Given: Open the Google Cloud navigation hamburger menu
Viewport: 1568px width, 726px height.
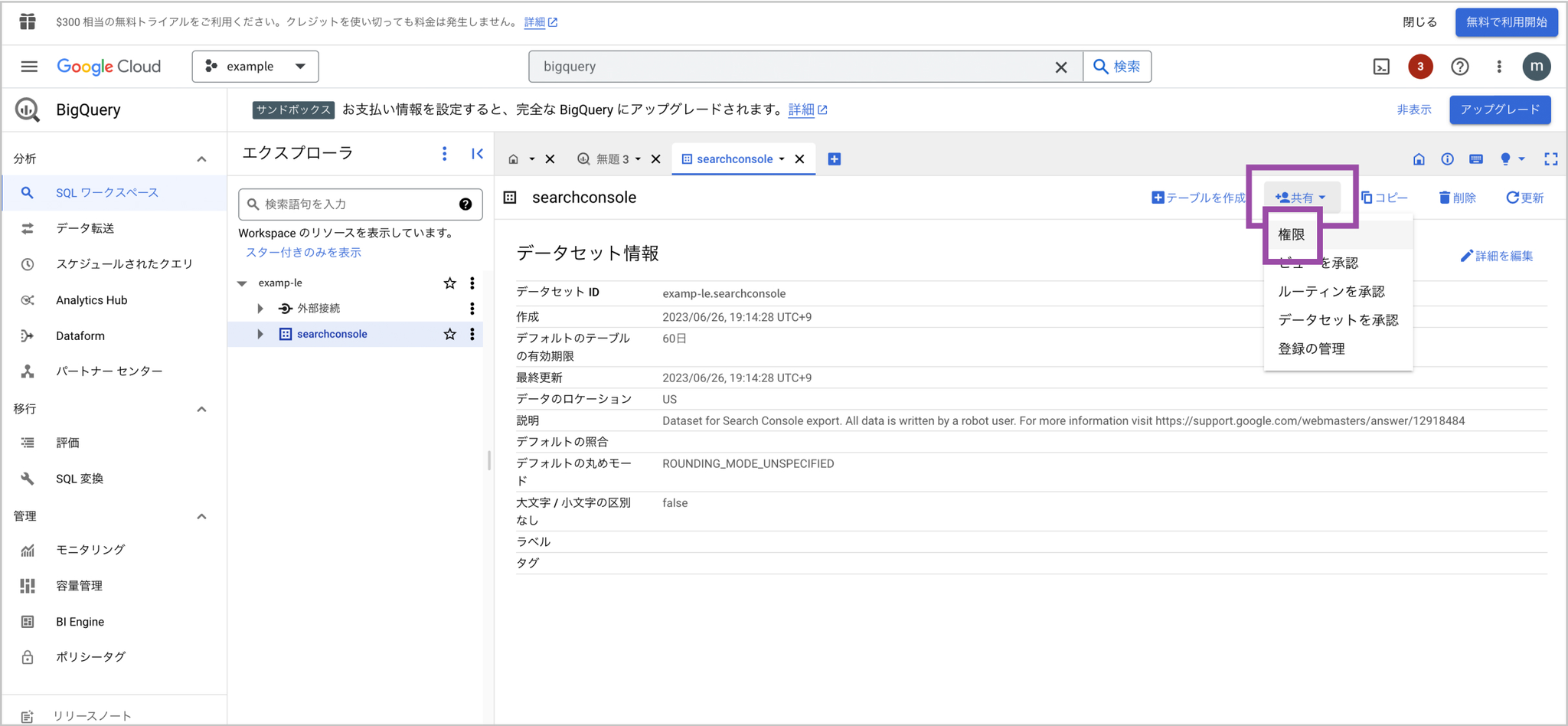Looking at the screenshot, I should [29, 67].
